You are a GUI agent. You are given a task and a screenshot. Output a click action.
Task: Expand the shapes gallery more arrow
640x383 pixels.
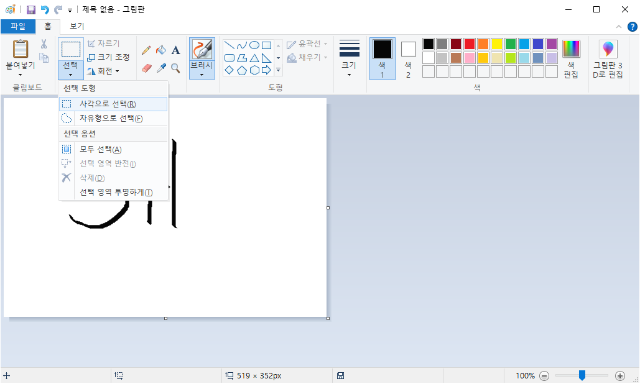(278, 70)
